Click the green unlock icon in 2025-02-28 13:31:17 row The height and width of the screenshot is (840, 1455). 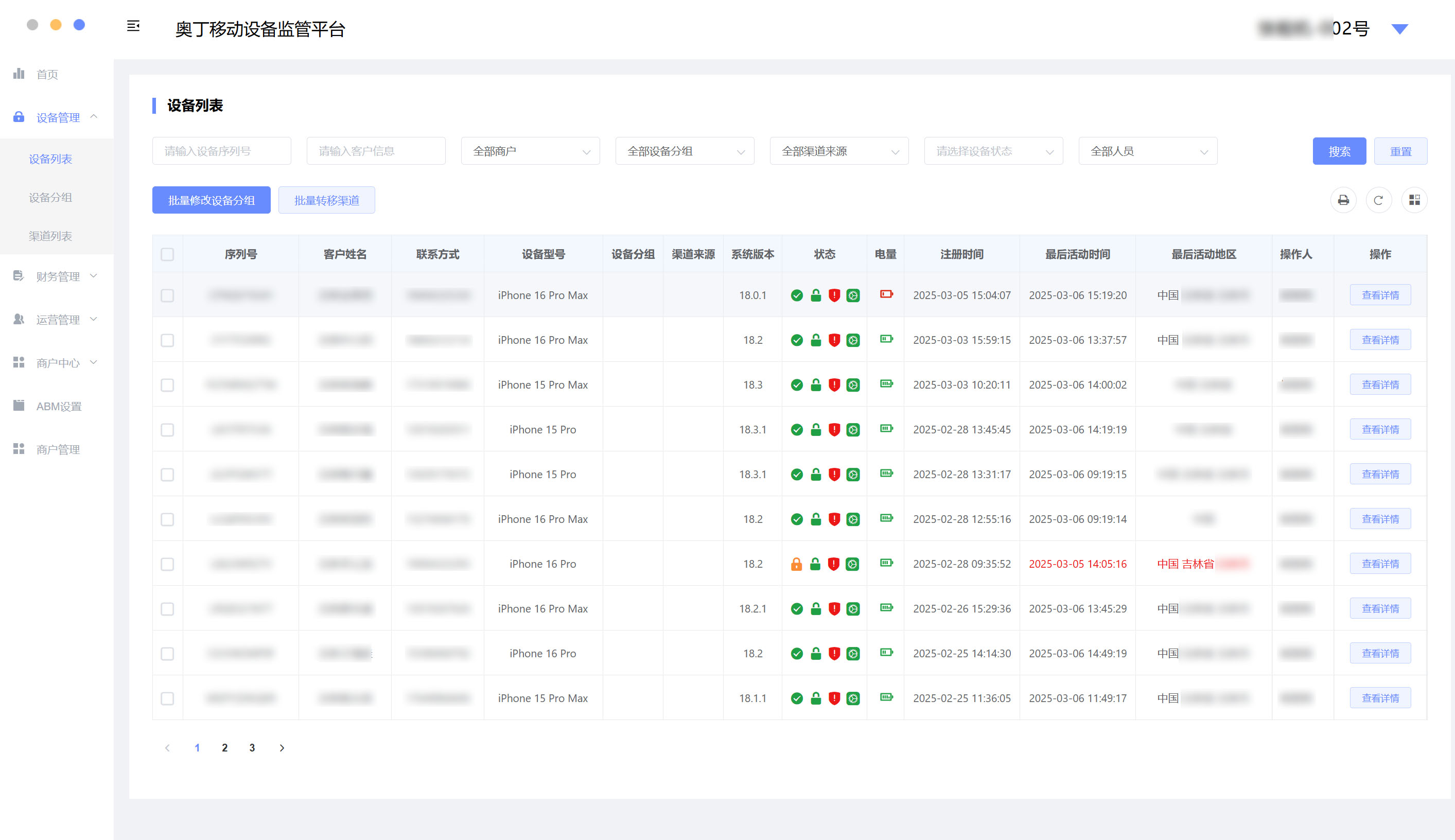pyautogui.click(x=816, y=474)
